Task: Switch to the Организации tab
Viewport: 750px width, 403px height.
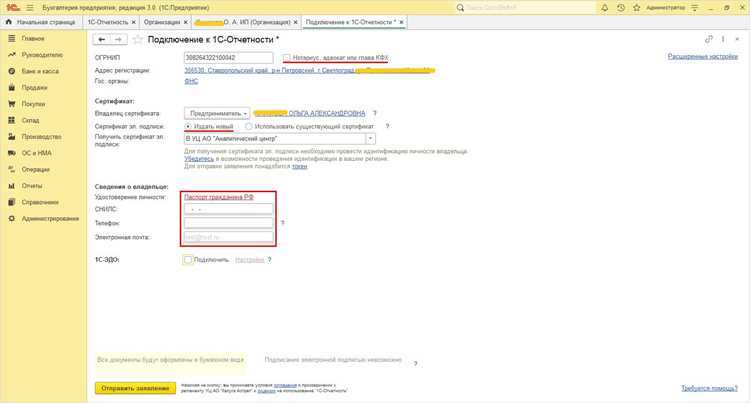Action: 162,22
